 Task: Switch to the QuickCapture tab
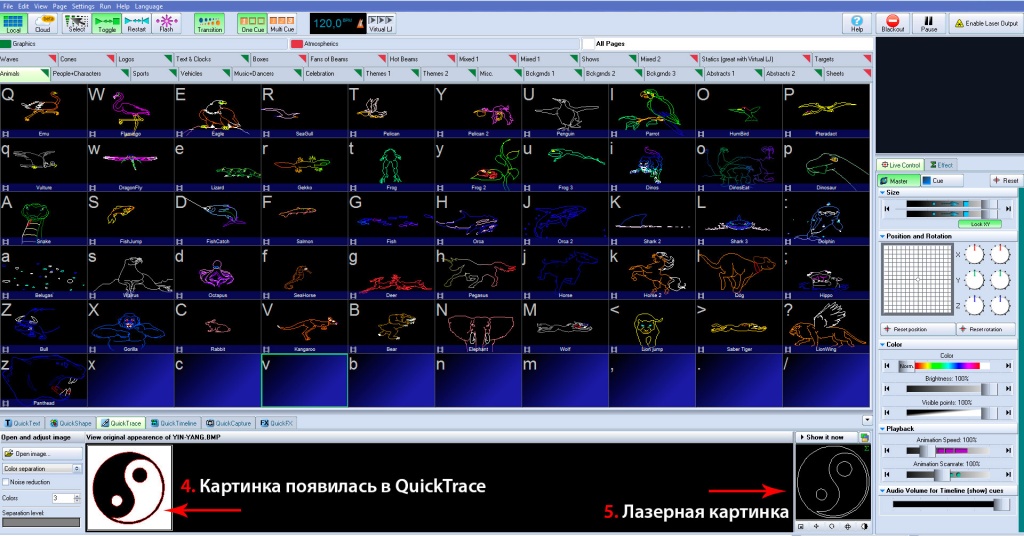click(229, 423)
